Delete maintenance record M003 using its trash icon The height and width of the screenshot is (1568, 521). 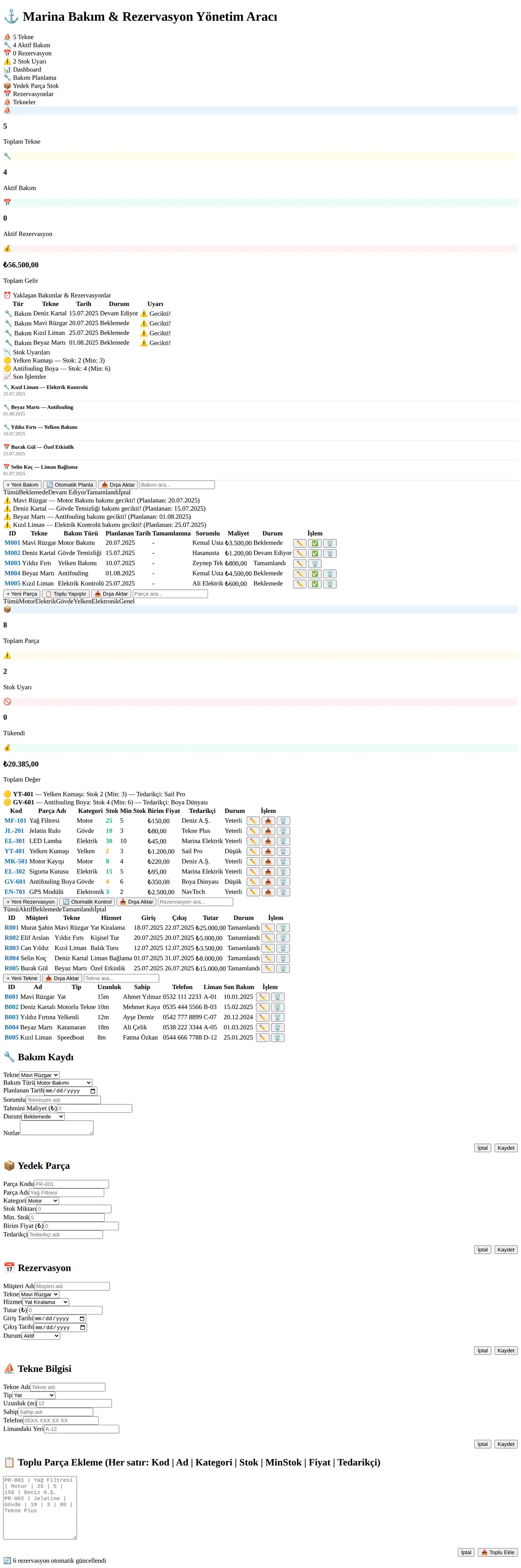click(315, 564)
